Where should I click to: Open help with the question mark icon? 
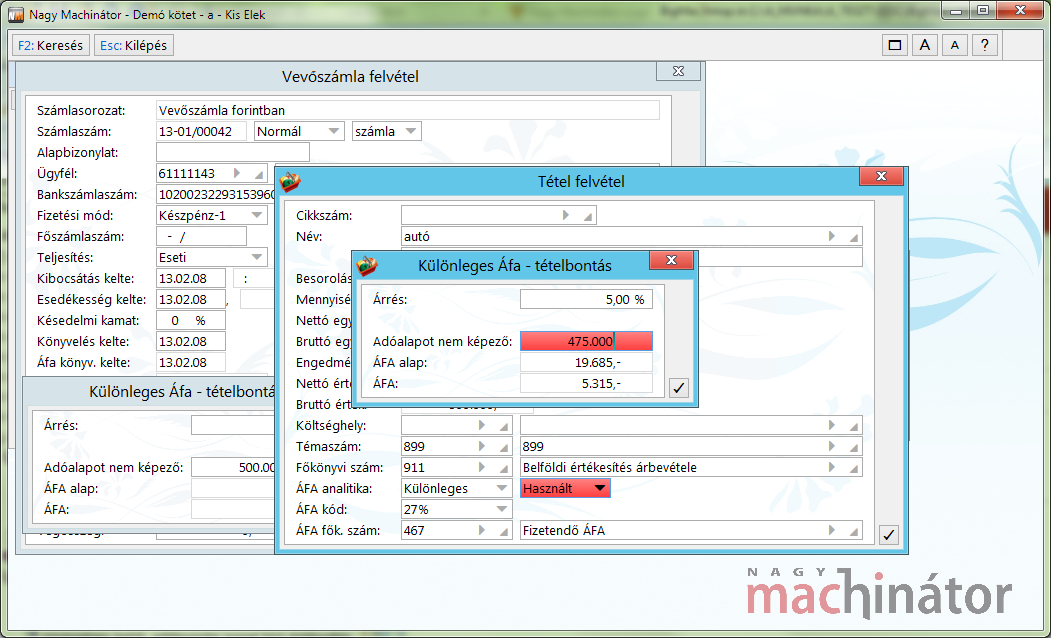point(984,46)
